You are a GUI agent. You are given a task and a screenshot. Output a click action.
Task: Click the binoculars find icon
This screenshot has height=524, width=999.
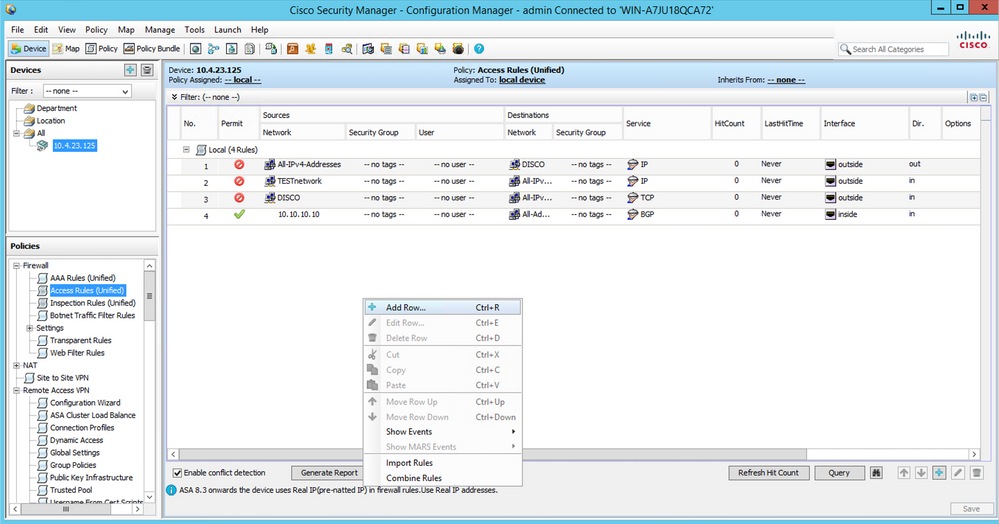[877, 473]
